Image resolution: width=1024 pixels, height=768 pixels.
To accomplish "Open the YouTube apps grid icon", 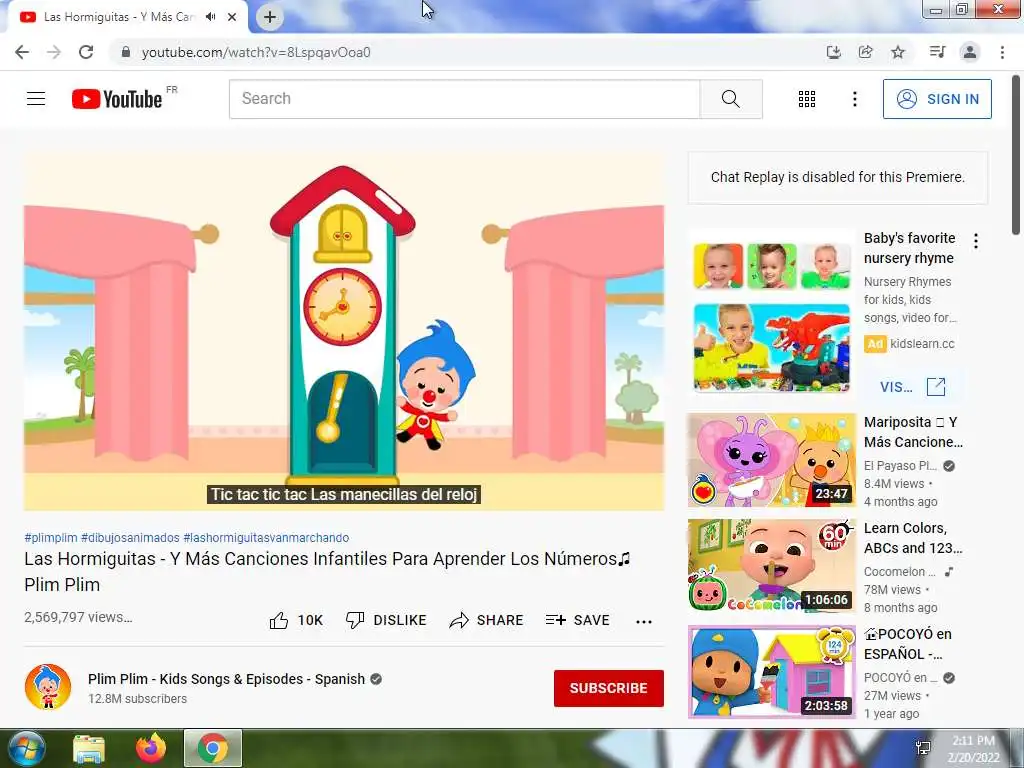I will point(807,99).
